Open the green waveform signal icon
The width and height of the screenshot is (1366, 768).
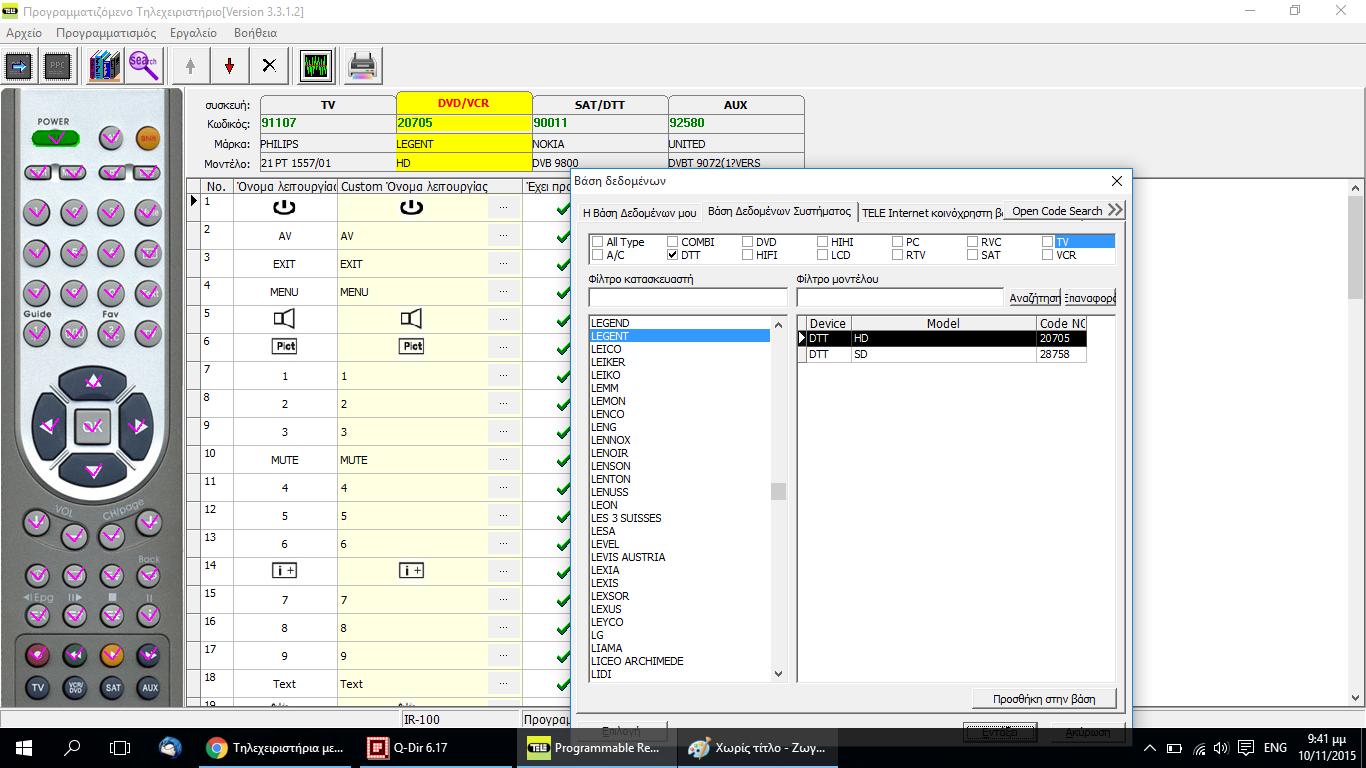coord(316,66)
